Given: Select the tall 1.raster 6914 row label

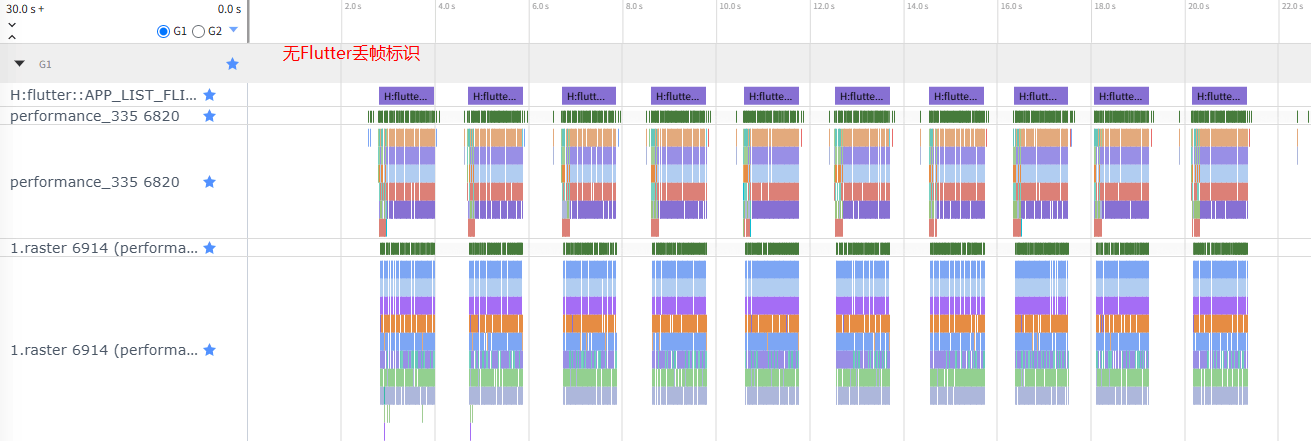Looking at the screenshot, I should [x=104, y=350].
